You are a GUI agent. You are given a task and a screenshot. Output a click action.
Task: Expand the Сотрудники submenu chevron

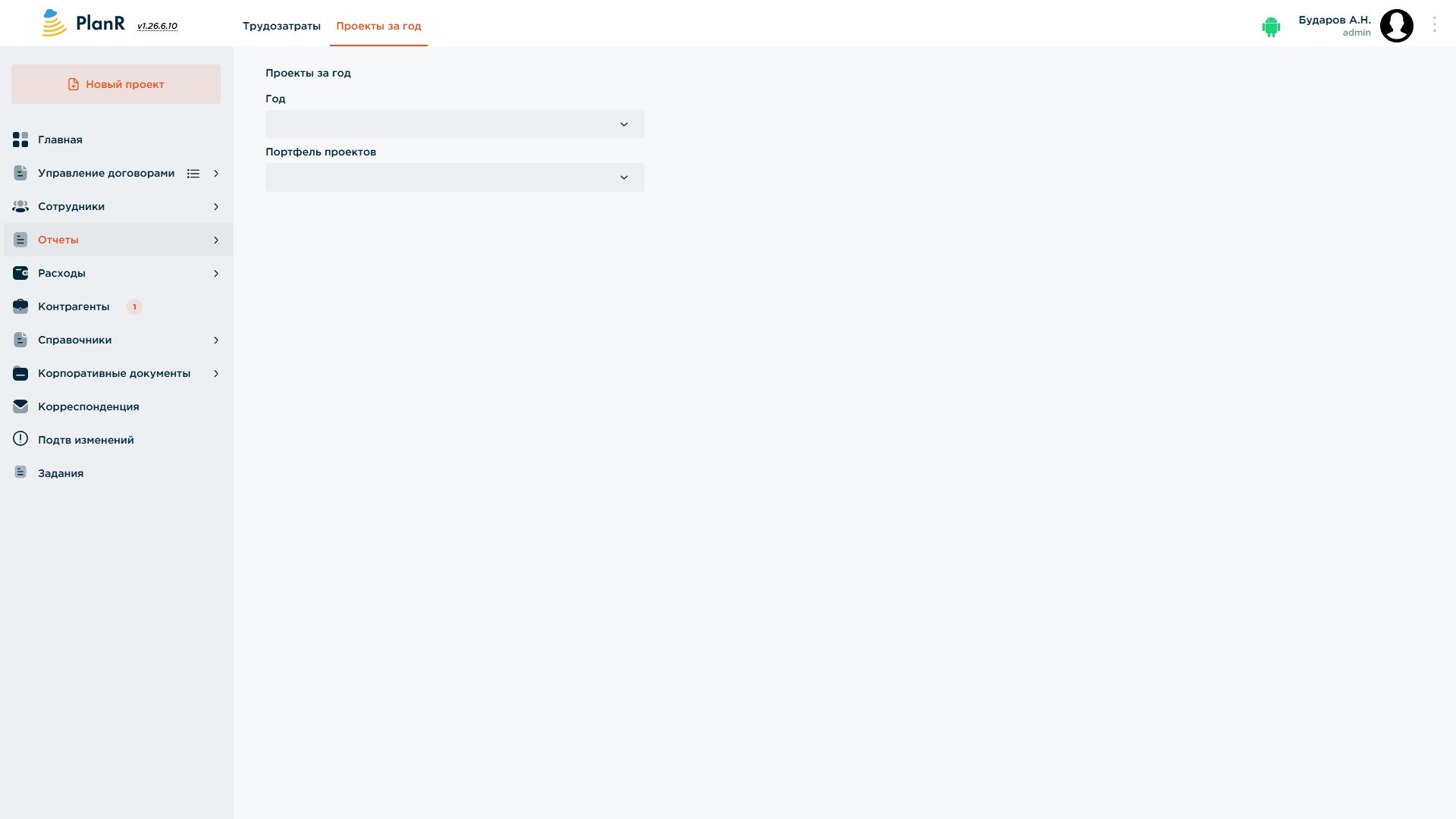click(x=216, y=207)
